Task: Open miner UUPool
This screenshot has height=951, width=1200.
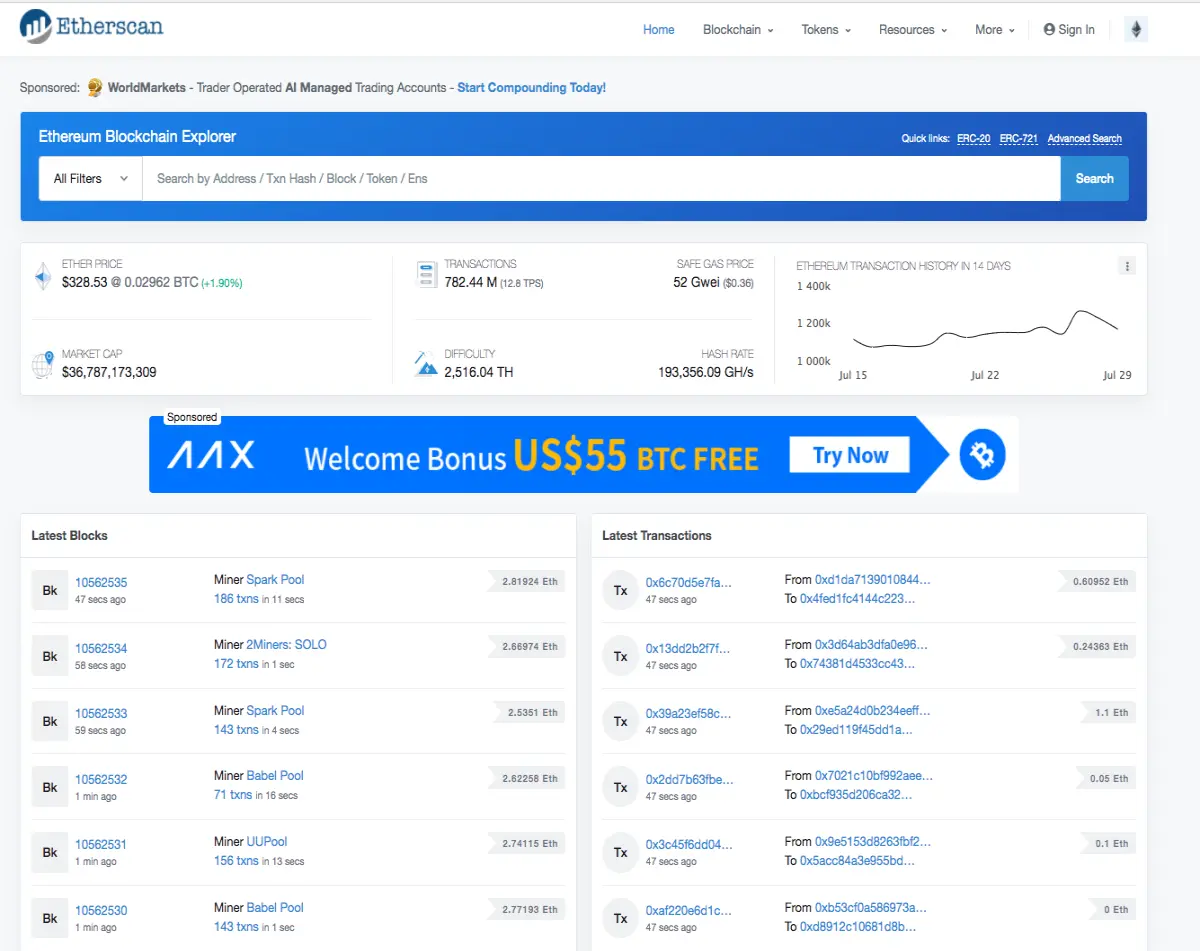Action: (267, 842)
